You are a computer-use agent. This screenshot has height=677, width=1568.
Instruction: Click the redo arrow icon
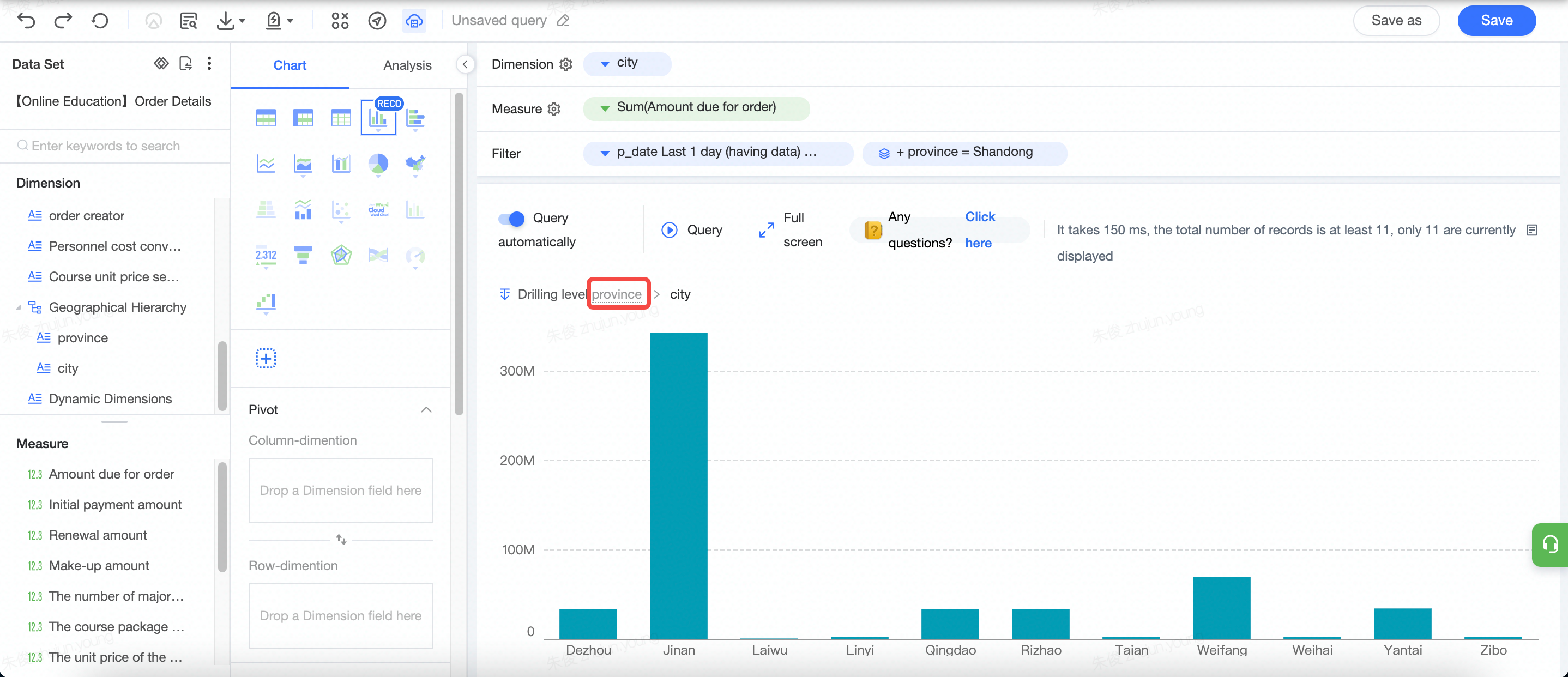[x=63, y=21]
